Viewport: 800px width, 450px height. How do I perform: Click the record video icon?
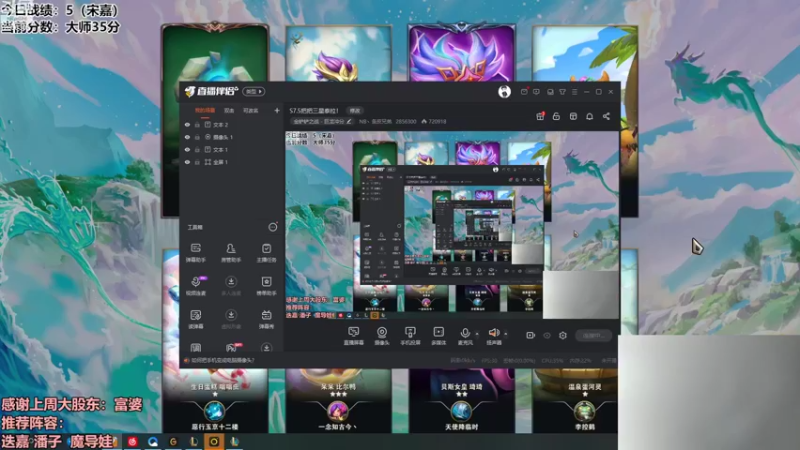point(531,335)
